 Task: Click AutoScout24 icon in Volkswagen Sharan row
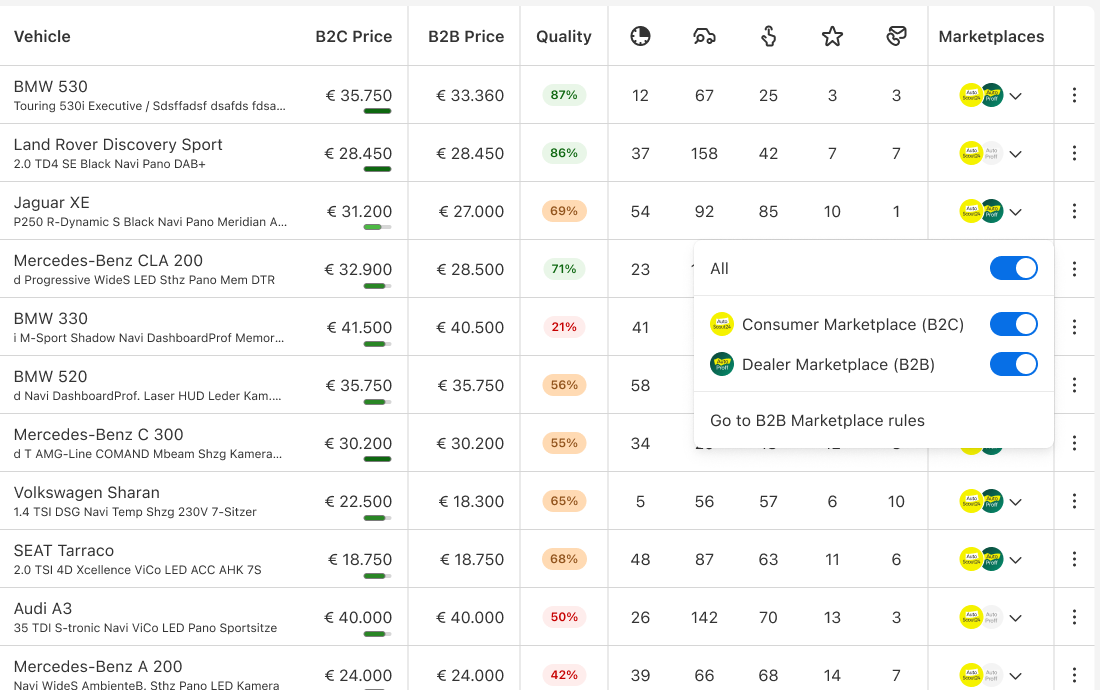tap(971, 501)
